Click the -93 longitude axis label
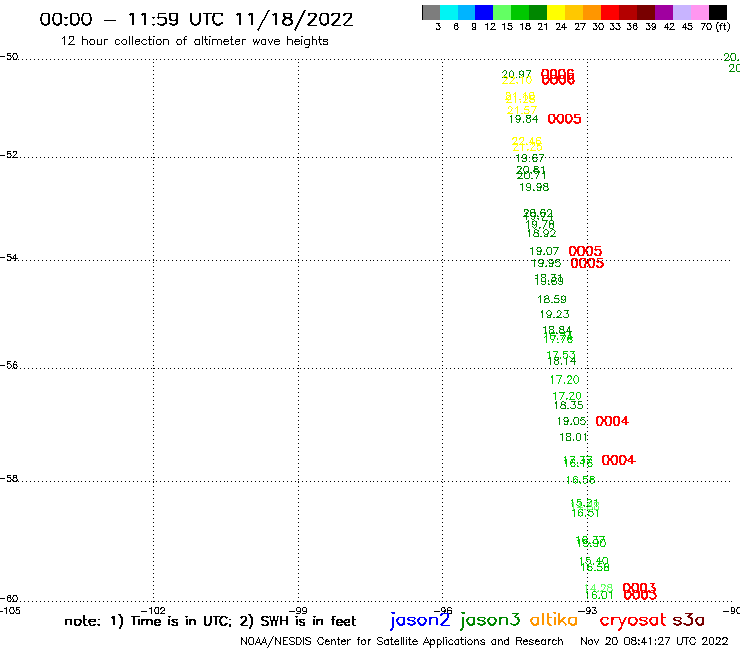 pyautogui.click(x=588, y=610)
